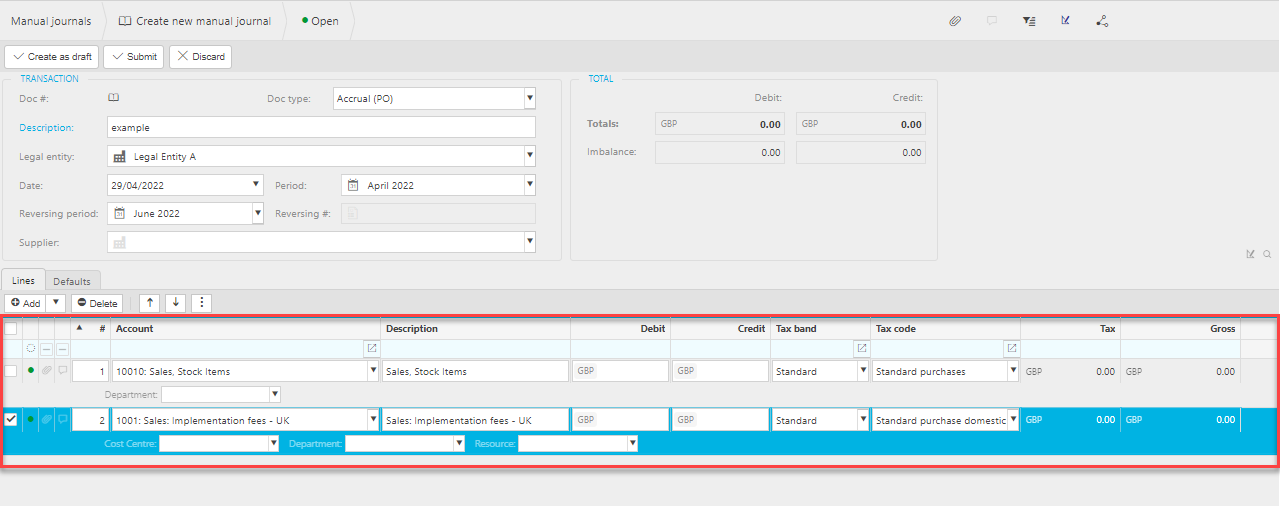This screenshot has height=506, width=1280.
Task: Open Account filter lookup icon in filter row
Action: pos(372,348)
